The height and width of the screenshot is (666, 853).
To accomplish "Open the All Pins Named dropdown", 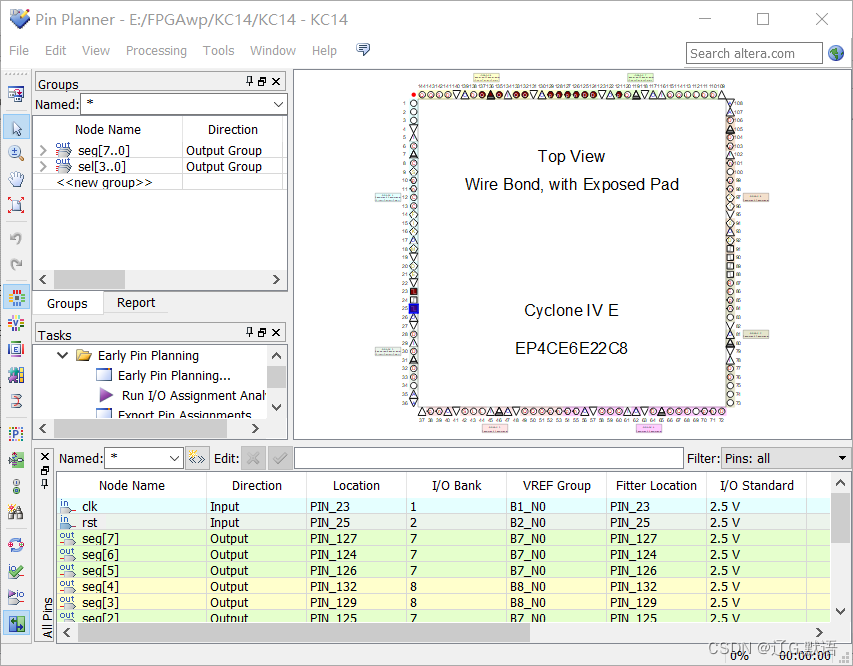I will pyautogui.click(x=174, y=459).
